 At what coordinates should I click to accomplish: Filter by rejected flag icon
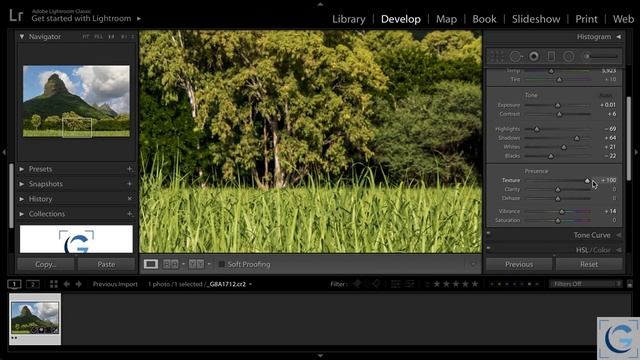376,284
